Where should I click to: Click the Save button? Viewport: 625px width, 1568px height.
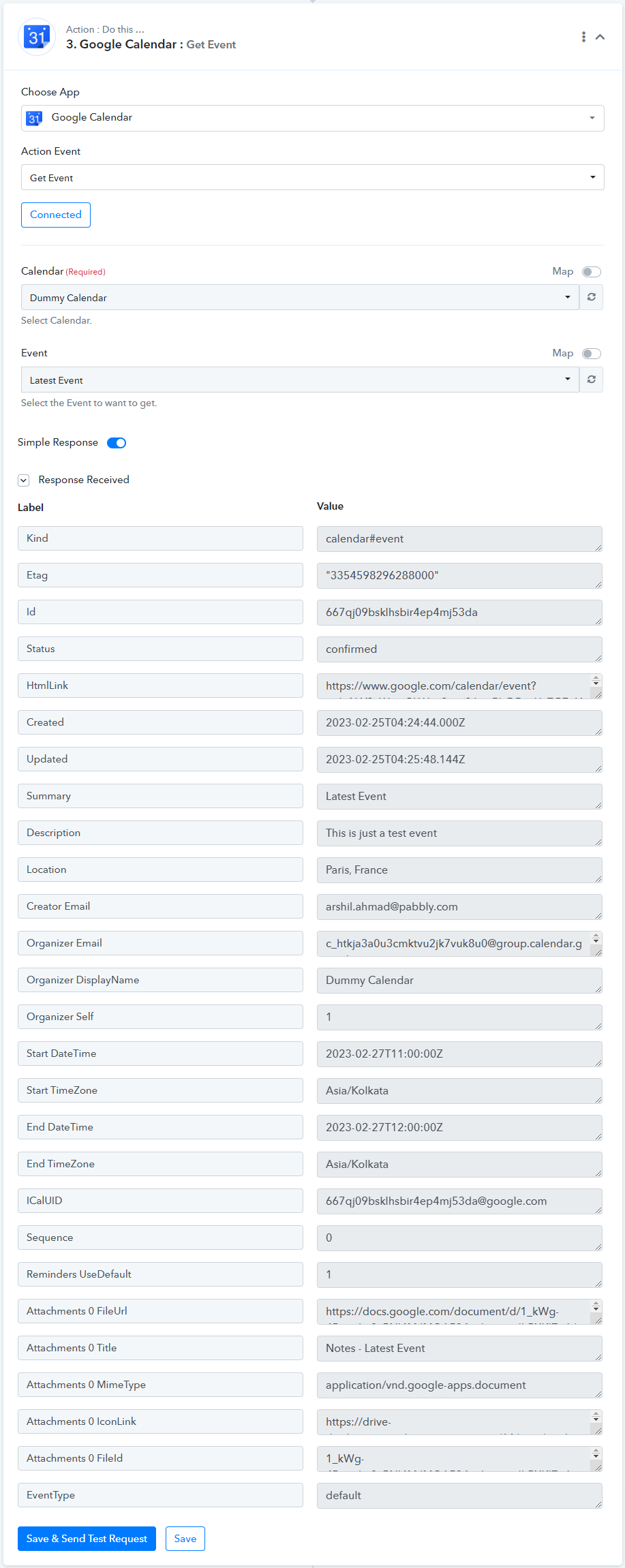pos(185,1539)
